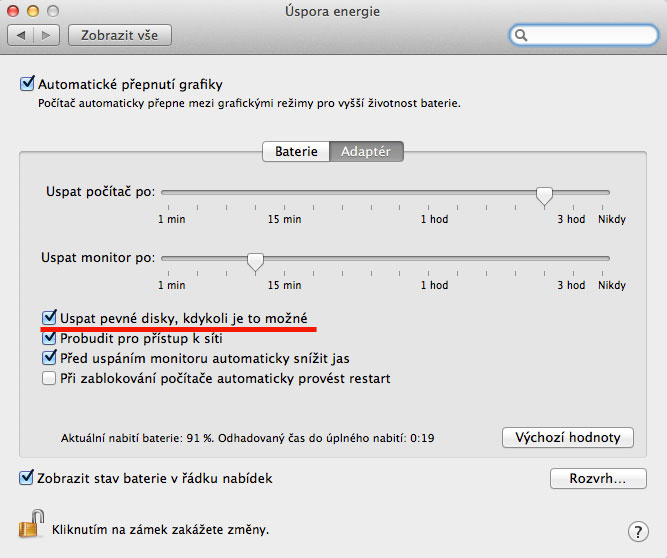Toggle Zobrazit stav baterie v řádku nabídek
The image size is (667, 558).
click(27, 478)
